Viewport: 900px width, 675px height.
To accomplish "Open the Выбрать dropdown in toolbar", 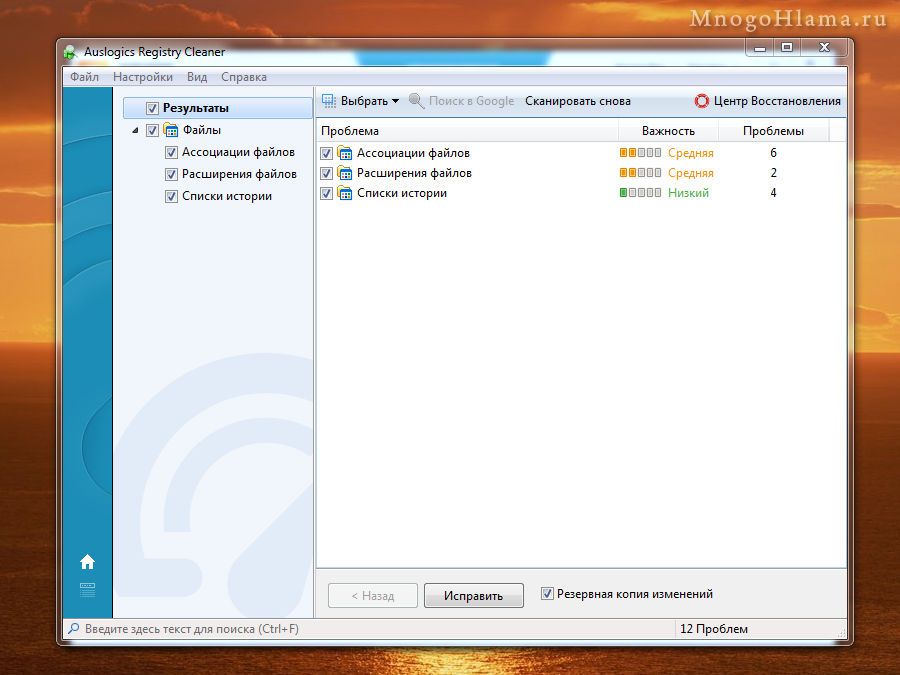I will click(360, 101).
